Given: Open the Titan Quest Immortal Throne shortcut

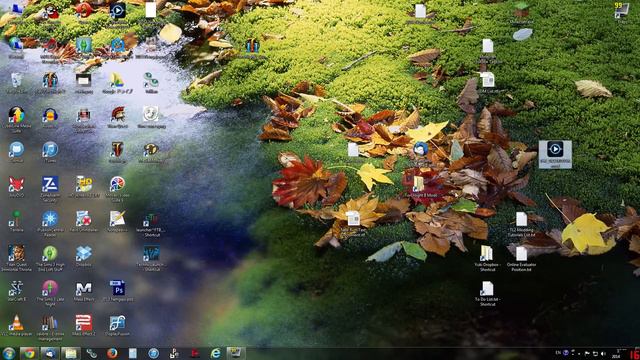Looking at the screenshot, I should coord(16,254).
